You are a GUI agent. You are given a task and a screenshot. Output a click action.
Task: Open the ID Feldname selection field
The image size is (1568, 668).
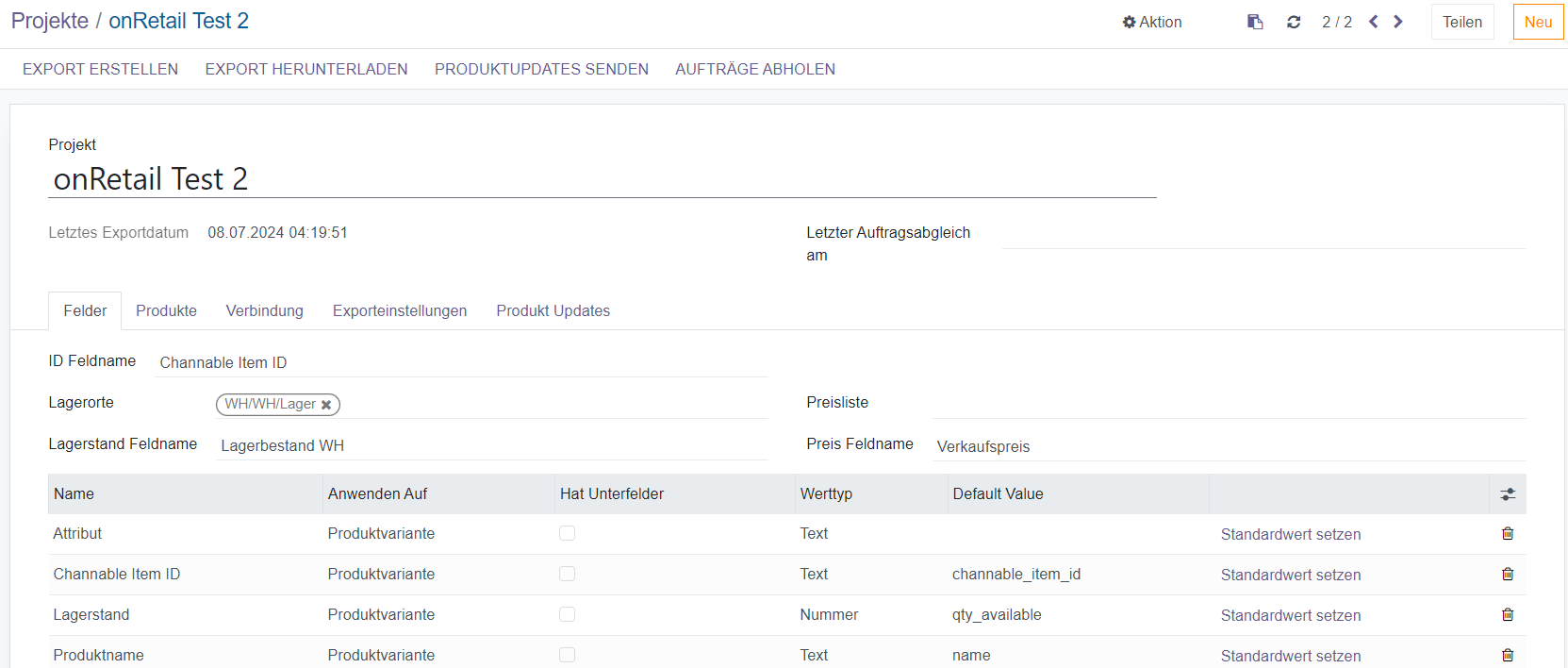[460, 362]
